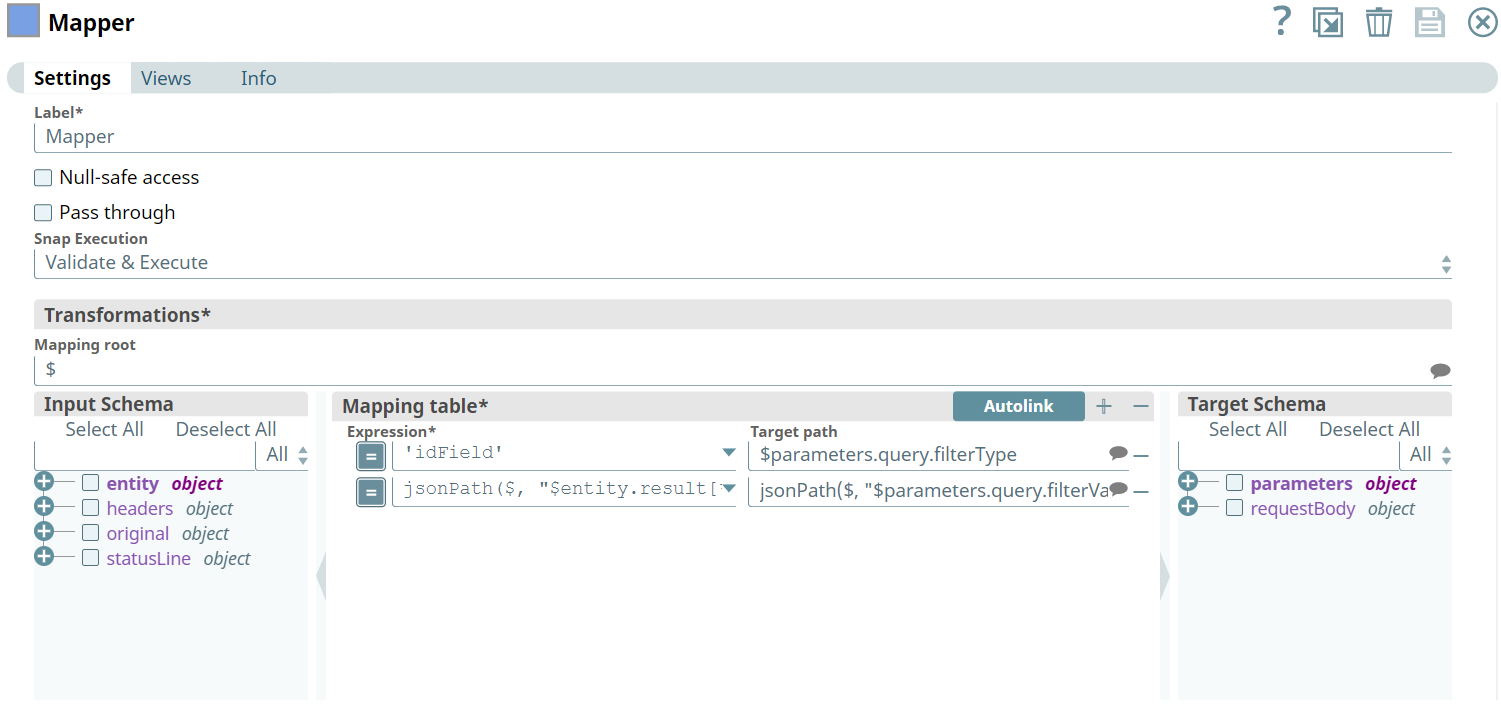Click the blue Mapper snap icon

[x=23, y=21]
